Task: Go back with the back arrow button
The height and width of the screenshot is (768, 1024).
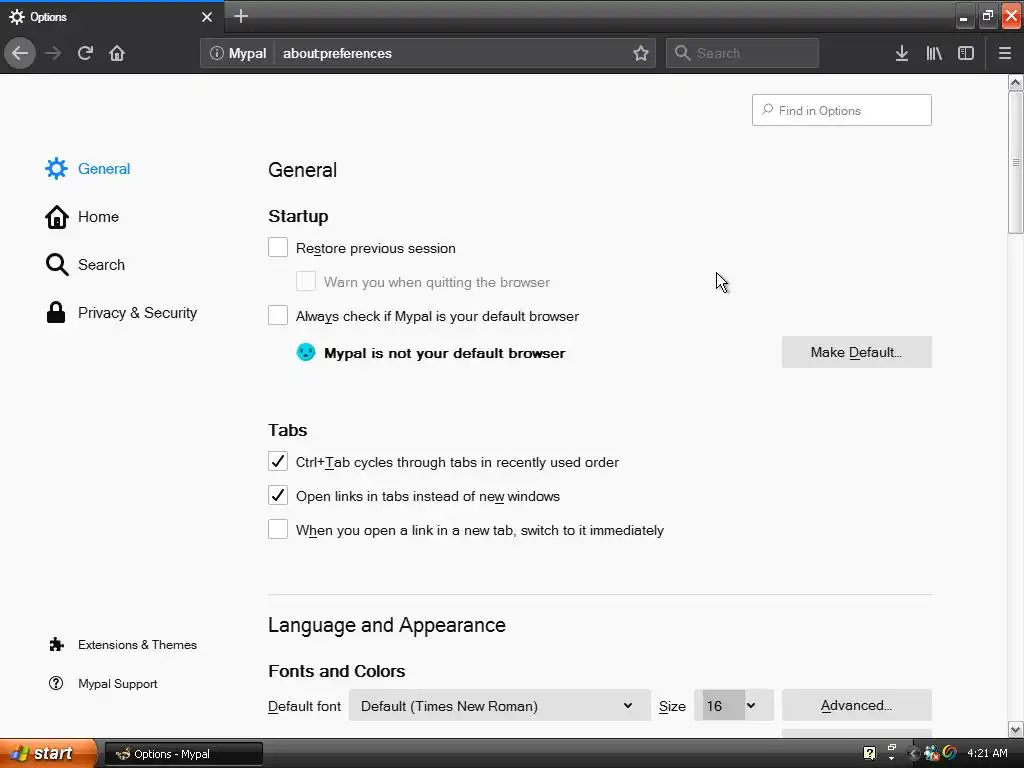Action: click(20, 53)
